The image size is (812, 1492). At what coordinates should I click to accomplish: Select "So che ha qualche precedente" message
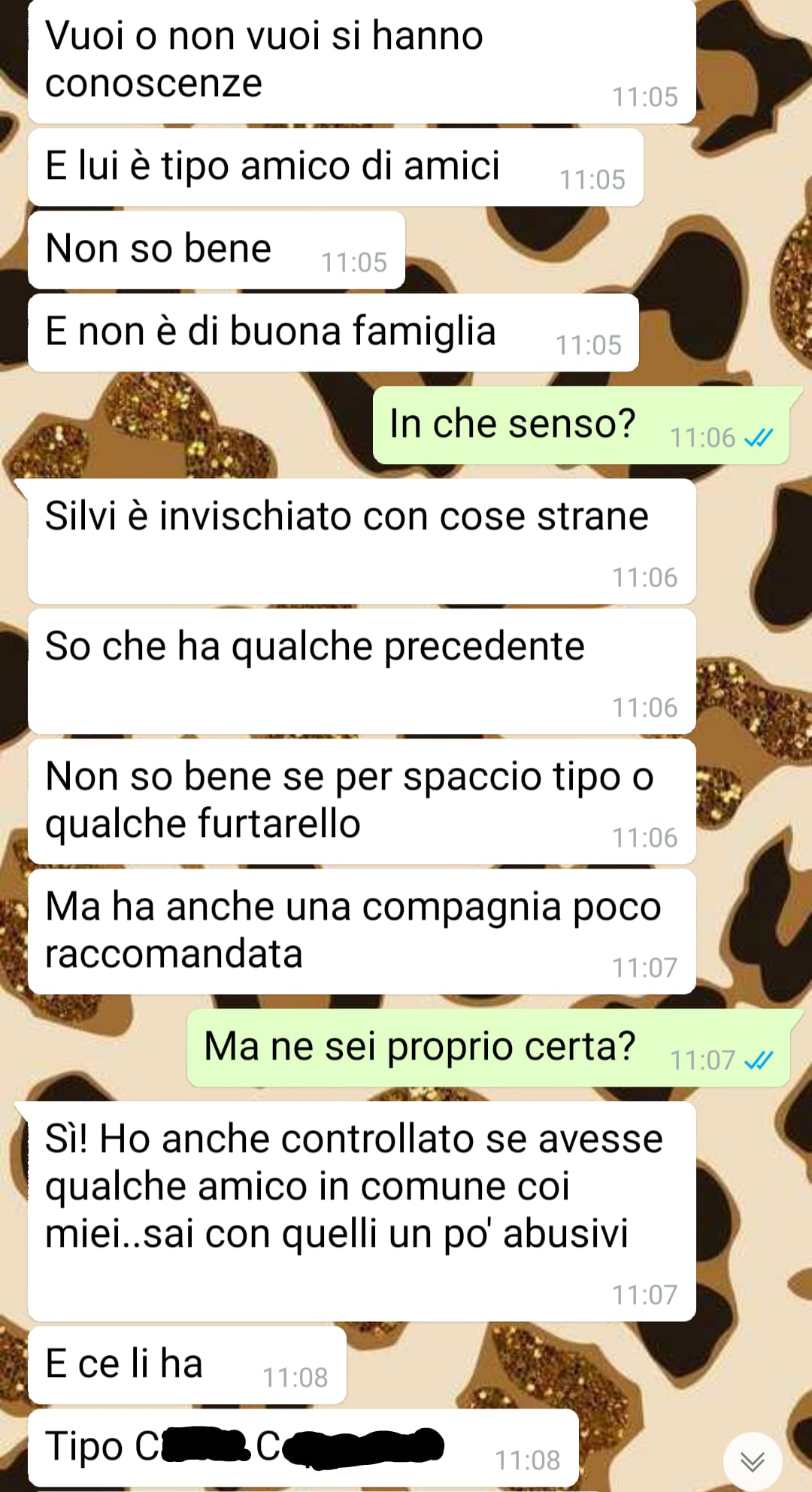[362, 672]
